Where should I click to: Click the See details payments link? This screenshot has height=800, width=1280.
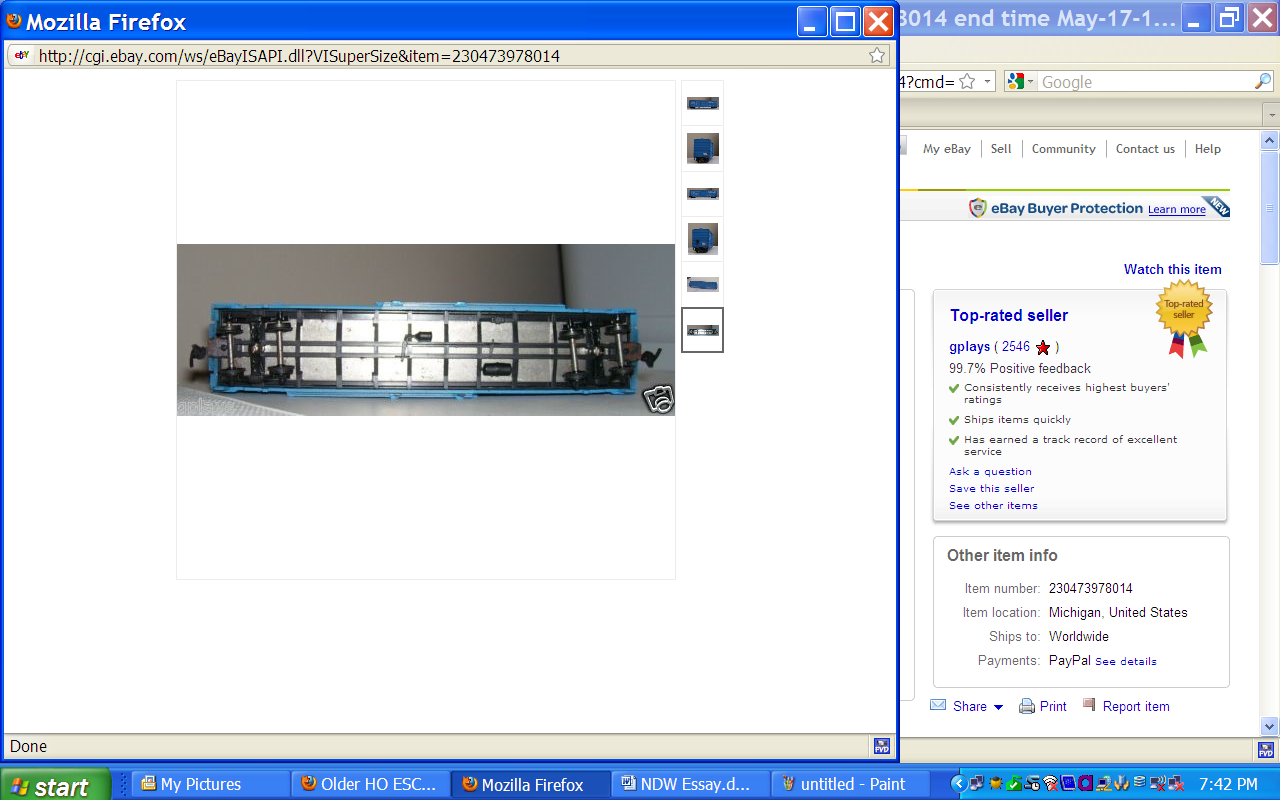[1125, 662]
